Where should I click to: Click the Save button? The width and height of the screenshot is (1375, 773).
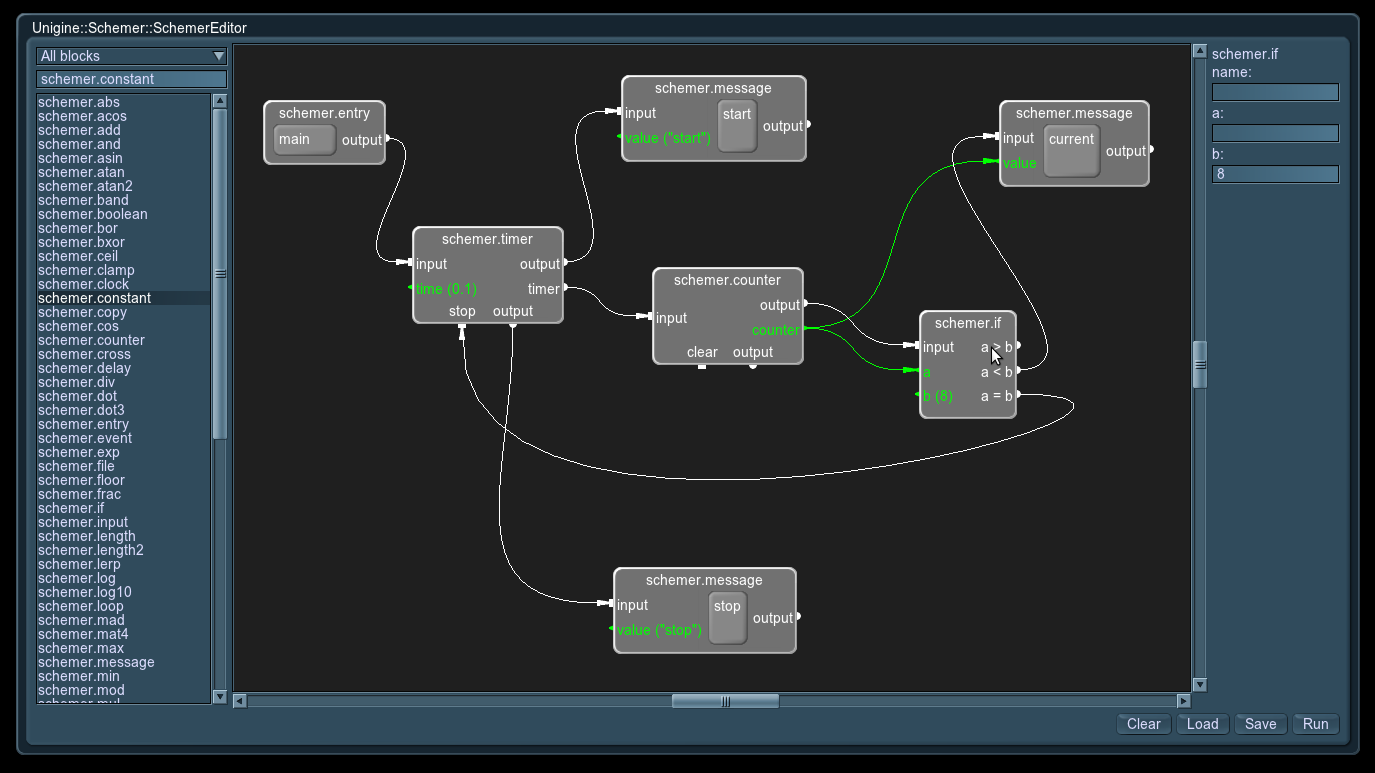[1260, 724]
